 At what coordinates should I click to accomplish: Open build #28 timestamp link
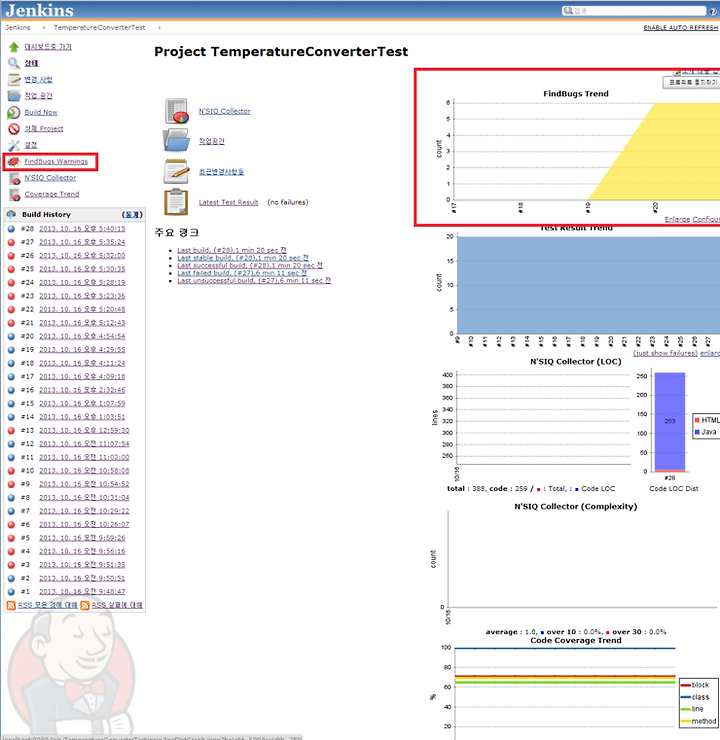tap(82, 229)
